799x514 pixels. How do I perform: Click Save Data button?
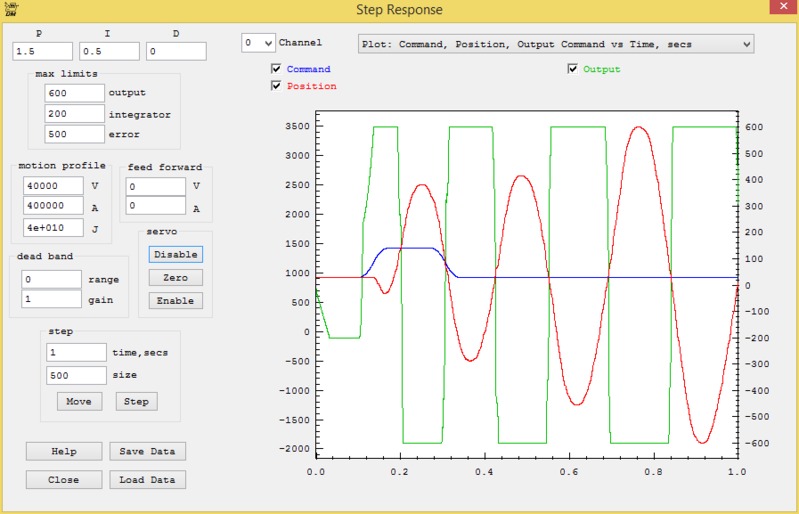[147, 452]
